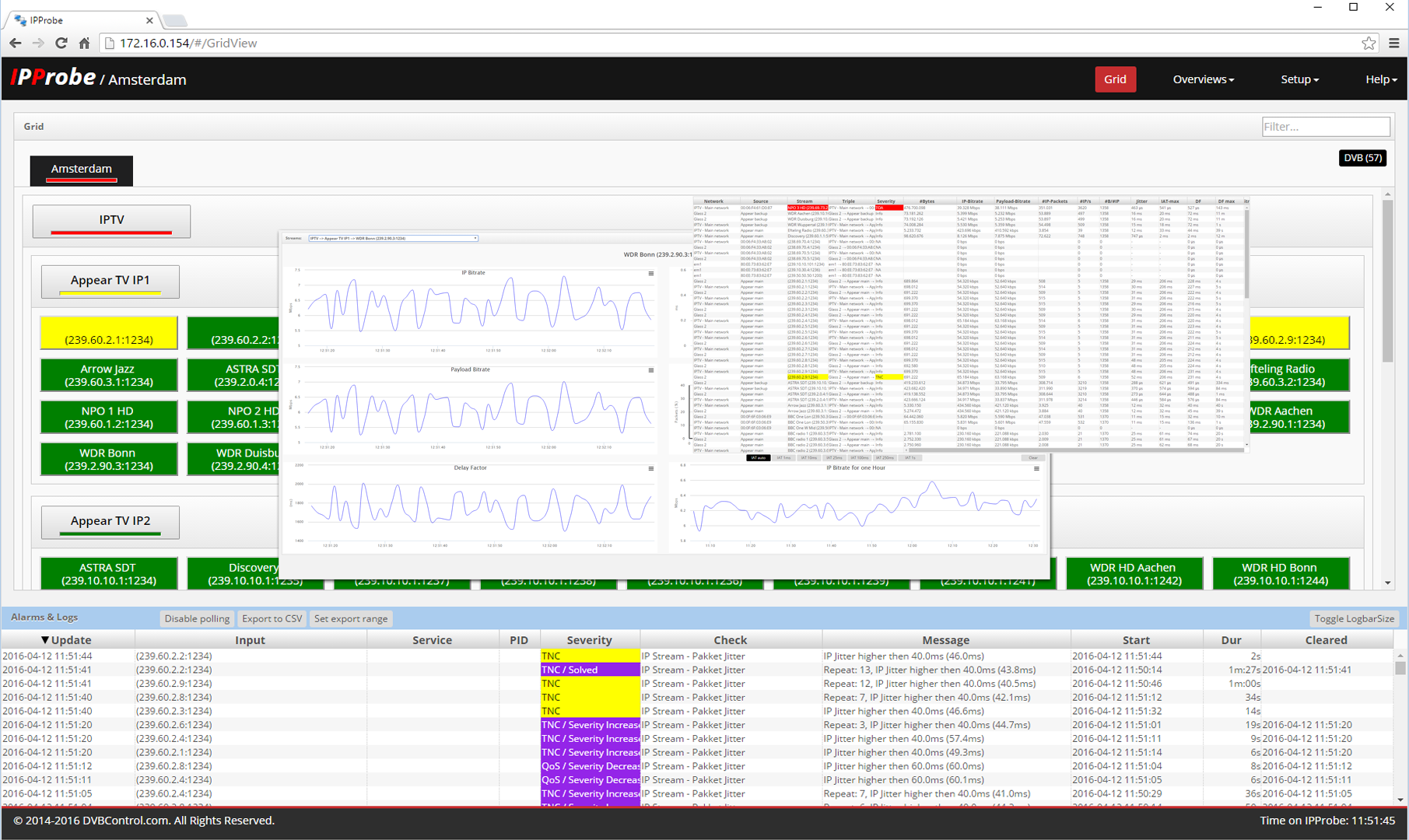Click the Alarms log scrollbar thumb
The height and width of the screenshot is (840, 1409).
click(x=1400, y=667)
